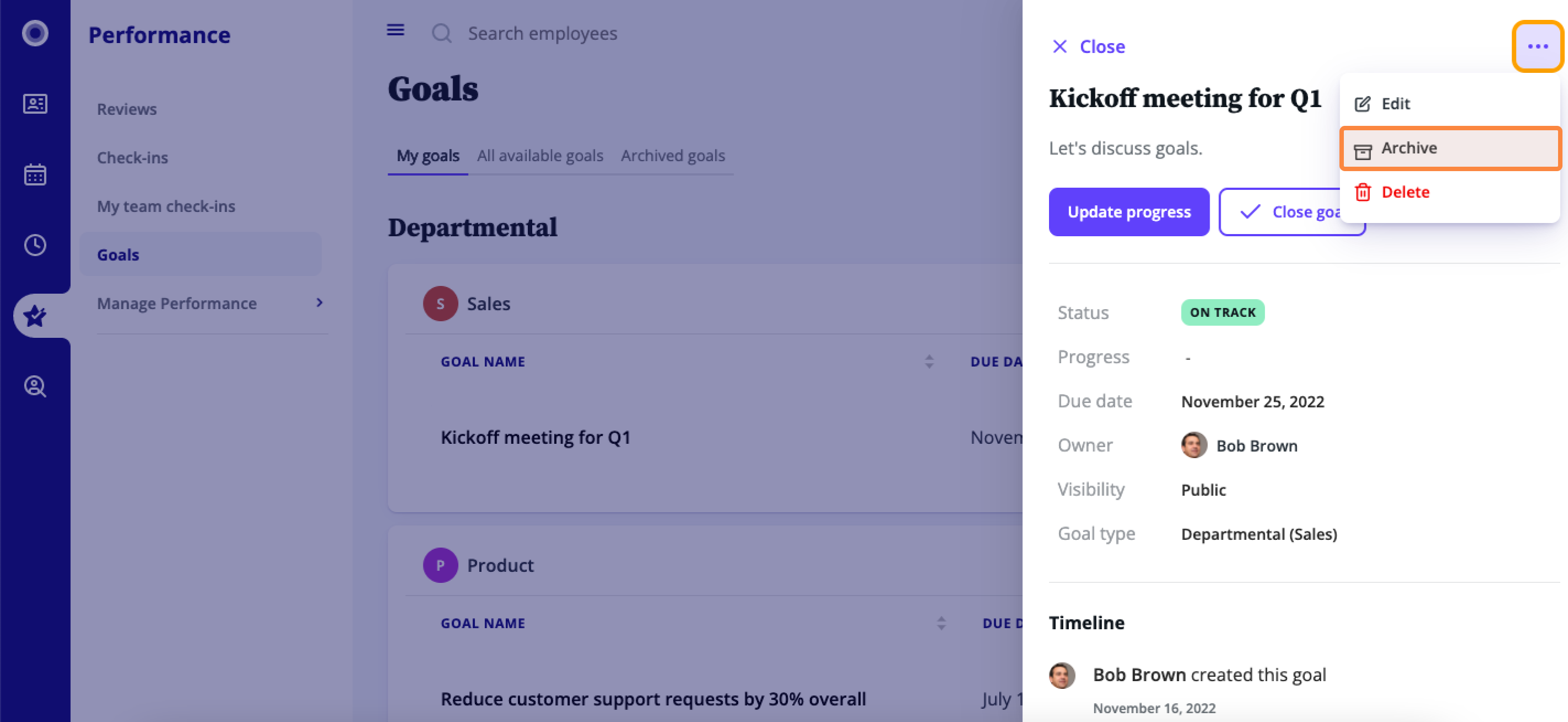Sort Sales goals by Goal Name arrows
Viewport: 1568px width, 722px height.
coord(929,362)
